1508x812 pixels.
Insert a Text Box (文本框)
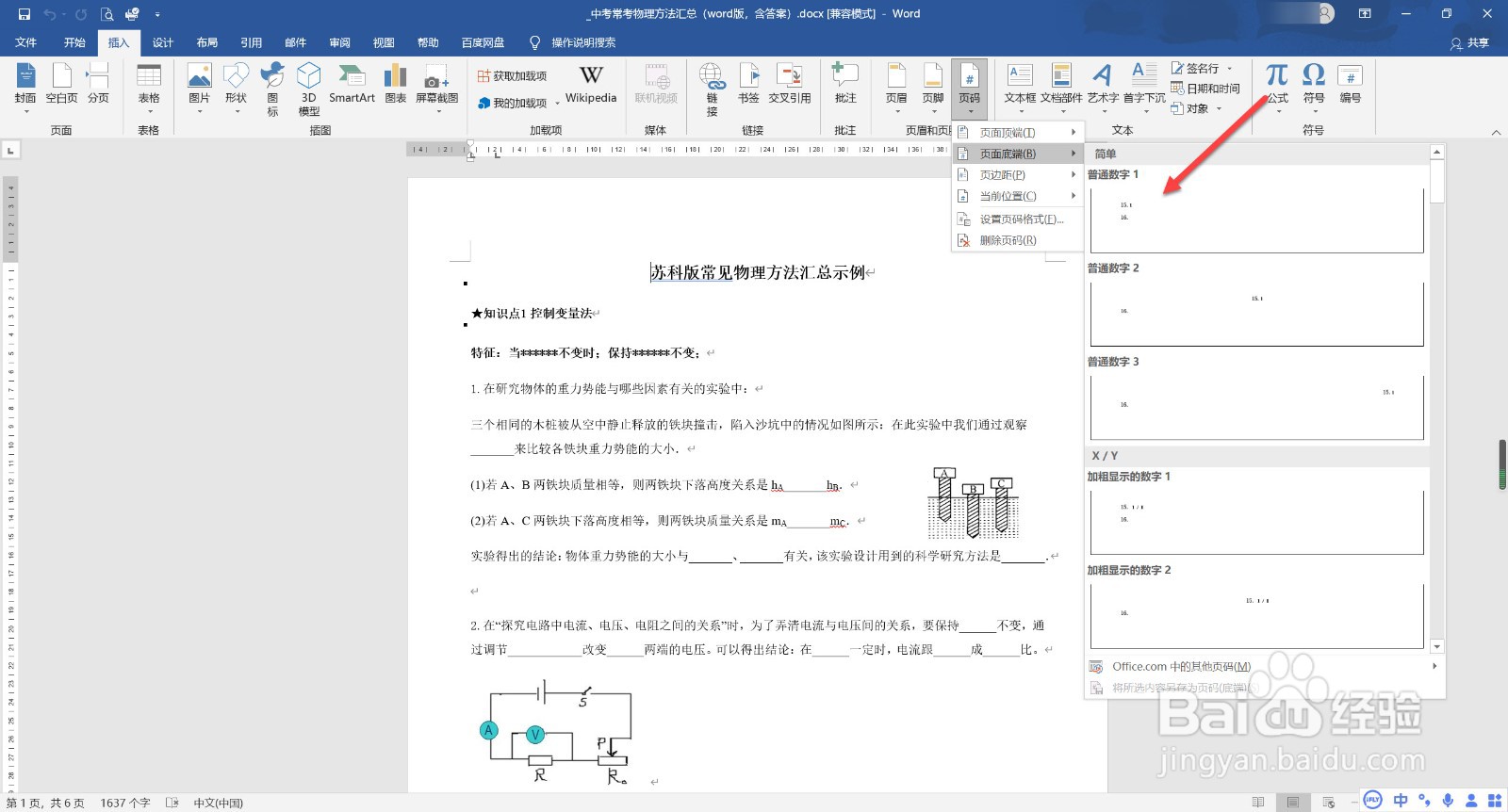1020,87
